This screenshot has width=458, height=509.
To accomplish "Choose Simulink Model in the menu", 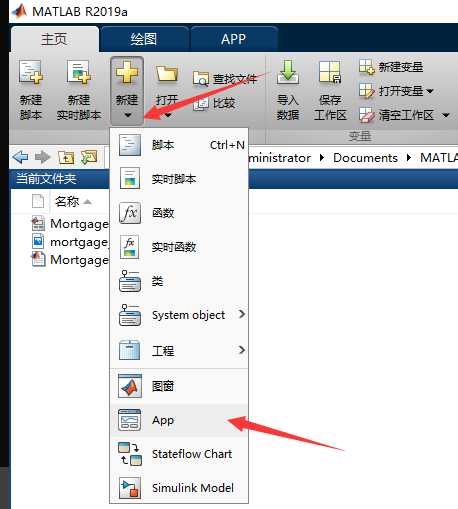I will [x=179, y=488].
